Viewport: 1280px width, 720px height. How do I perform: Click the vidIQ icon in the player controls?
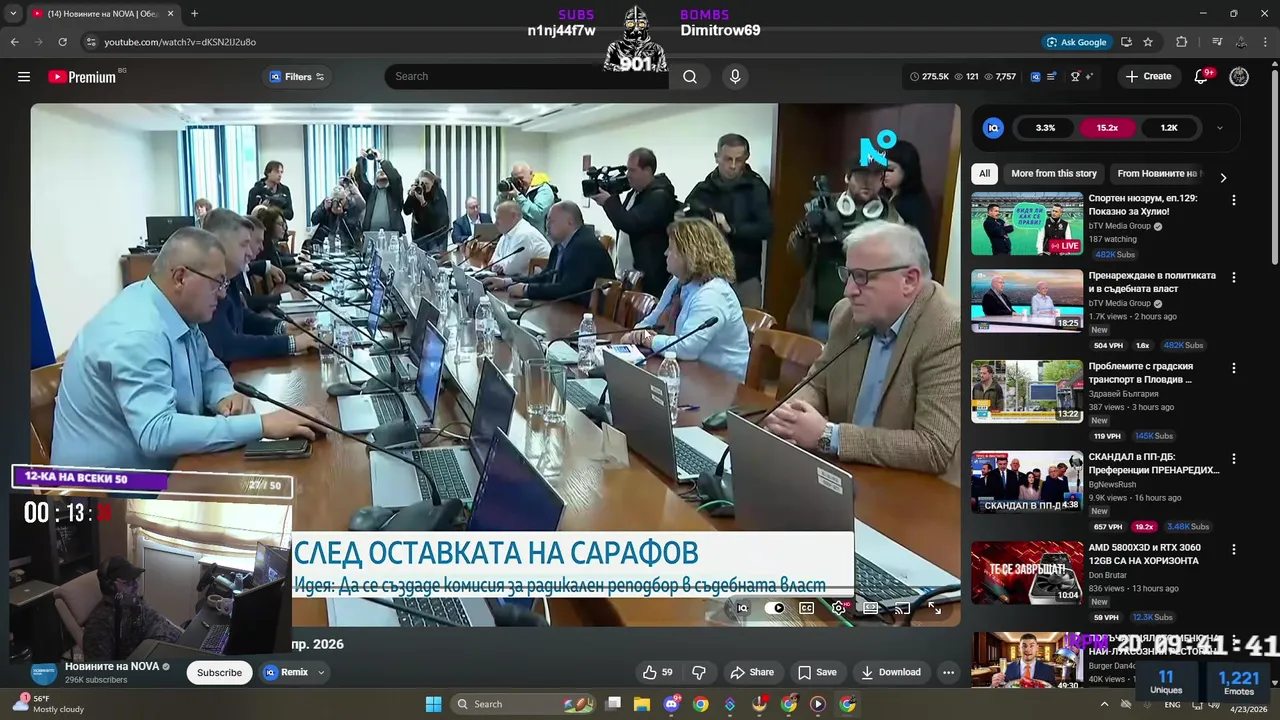742,608
